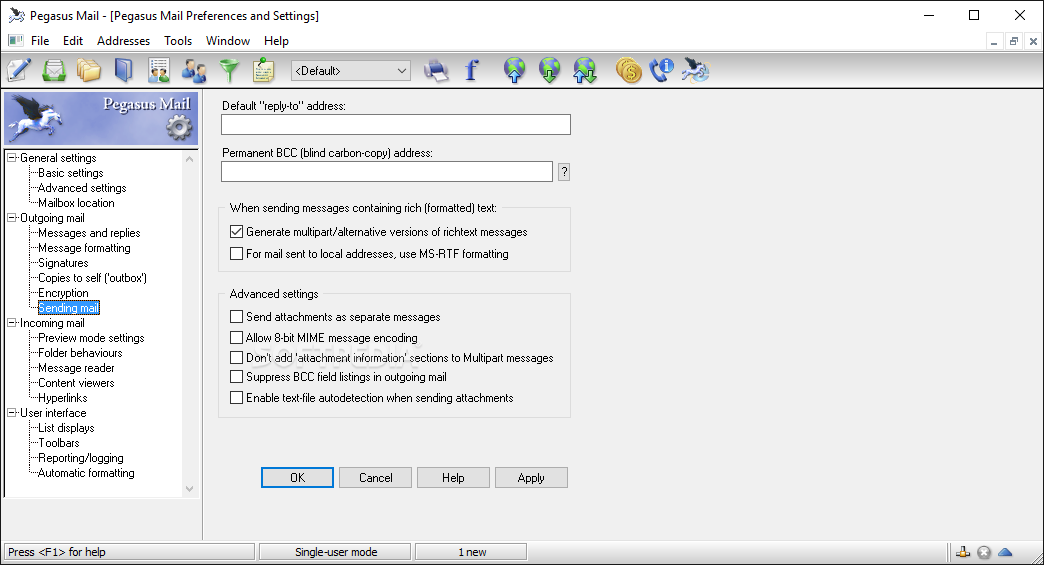Viewport: 1044px width, 565px height.
Task: Check Don't add attachment information sections
Action: pos(236,357)
